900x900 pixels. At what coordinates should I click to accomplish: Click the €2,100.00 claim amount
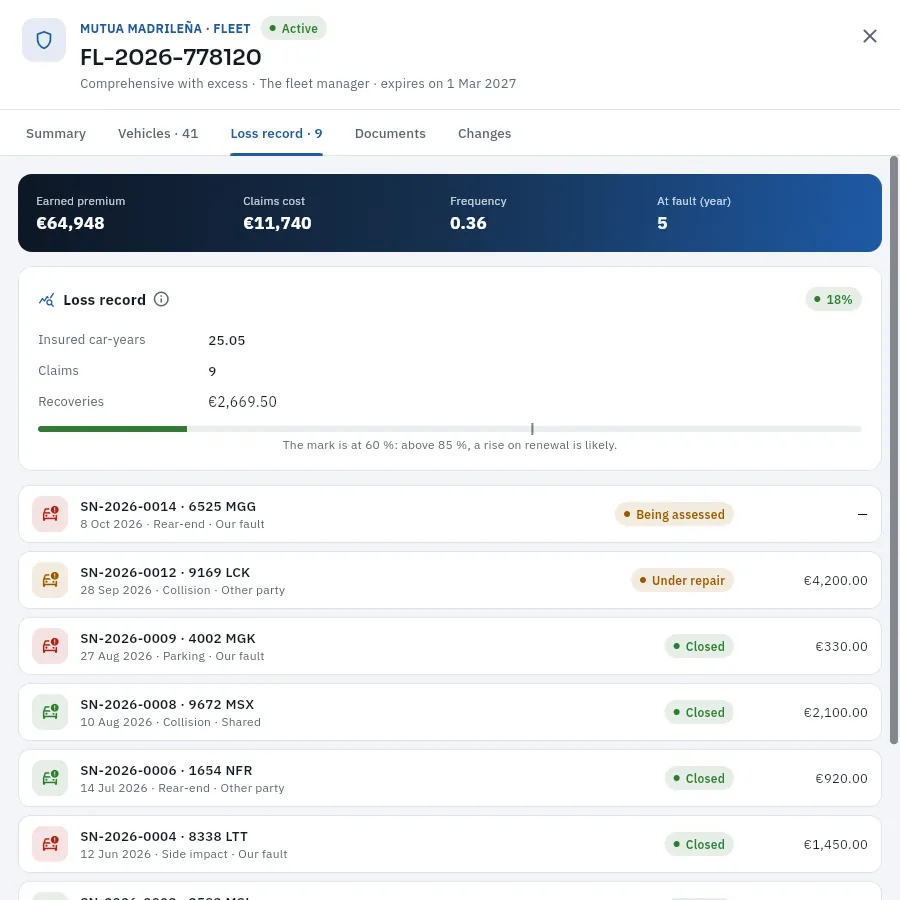click(835, 712)
